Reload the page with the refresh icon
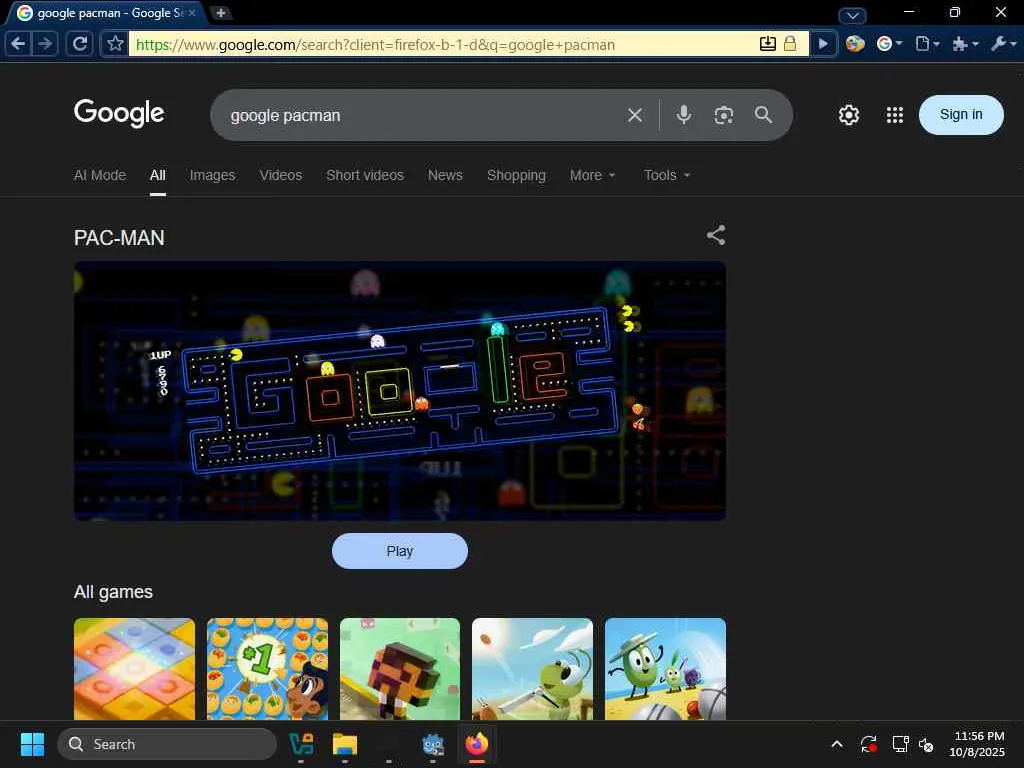The image size is (1024, 768). [x=80, y=44]
